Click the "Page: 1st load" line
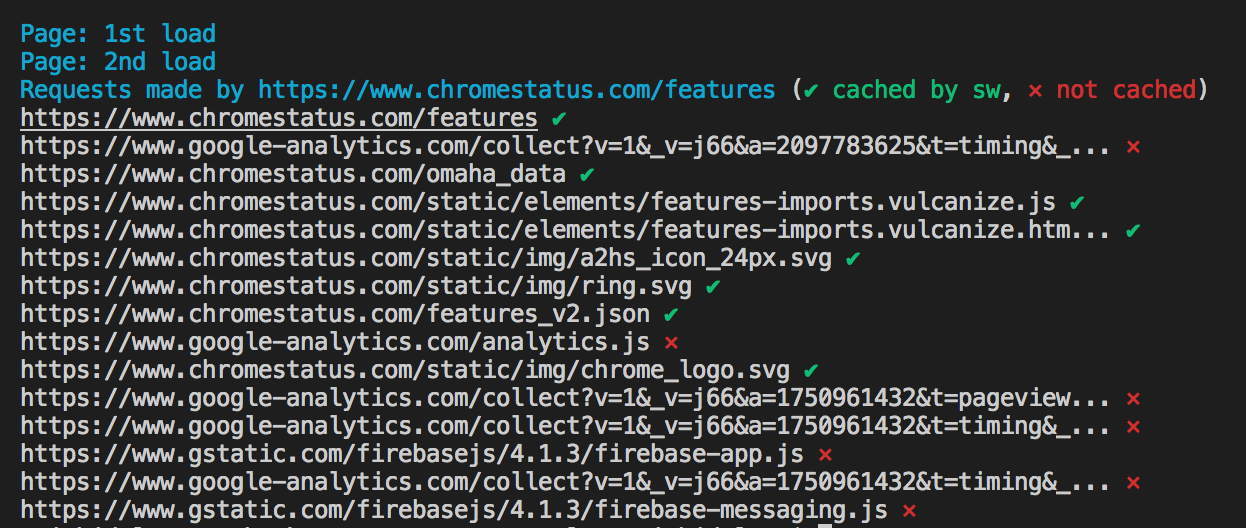Image resolution: width=1246 pixels, height=528 pixels. click(x=118, y=34)
